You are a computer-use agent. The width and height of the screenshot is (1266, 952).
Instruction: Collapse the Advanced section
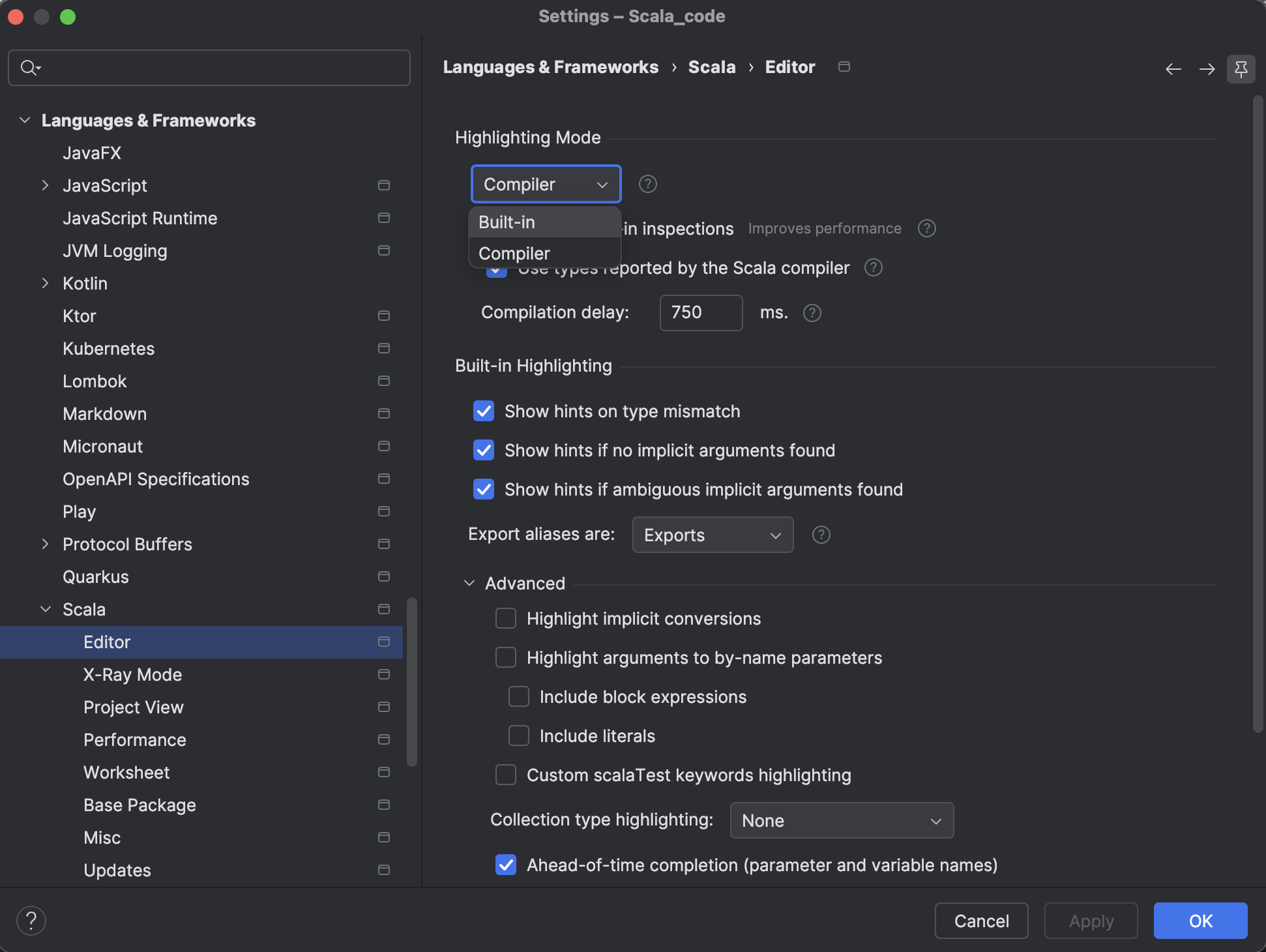(x=469, y=583)
